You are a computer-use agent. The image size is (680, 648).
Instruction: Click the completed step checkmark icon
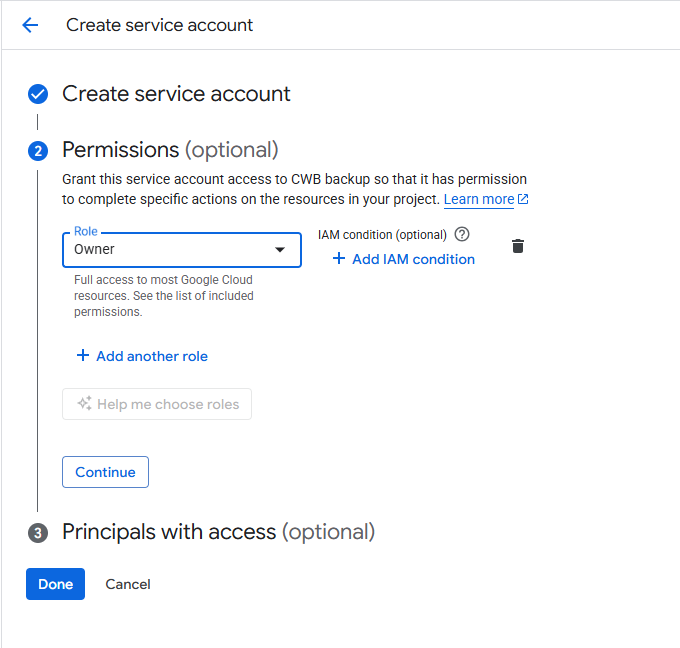(x=38, y=94)
